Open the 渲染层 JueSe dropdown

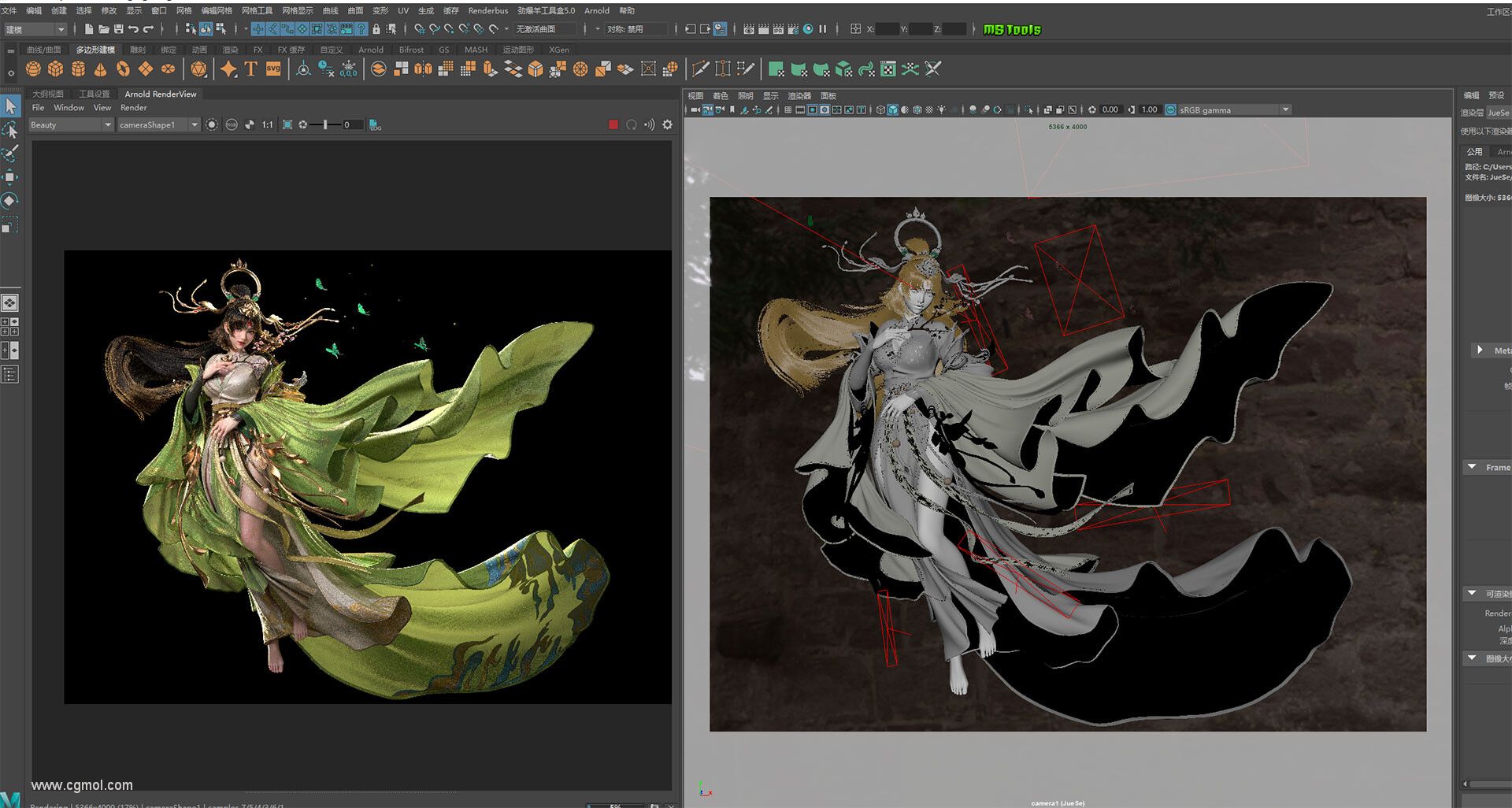pyautogui.click(x=1498, y=113)
